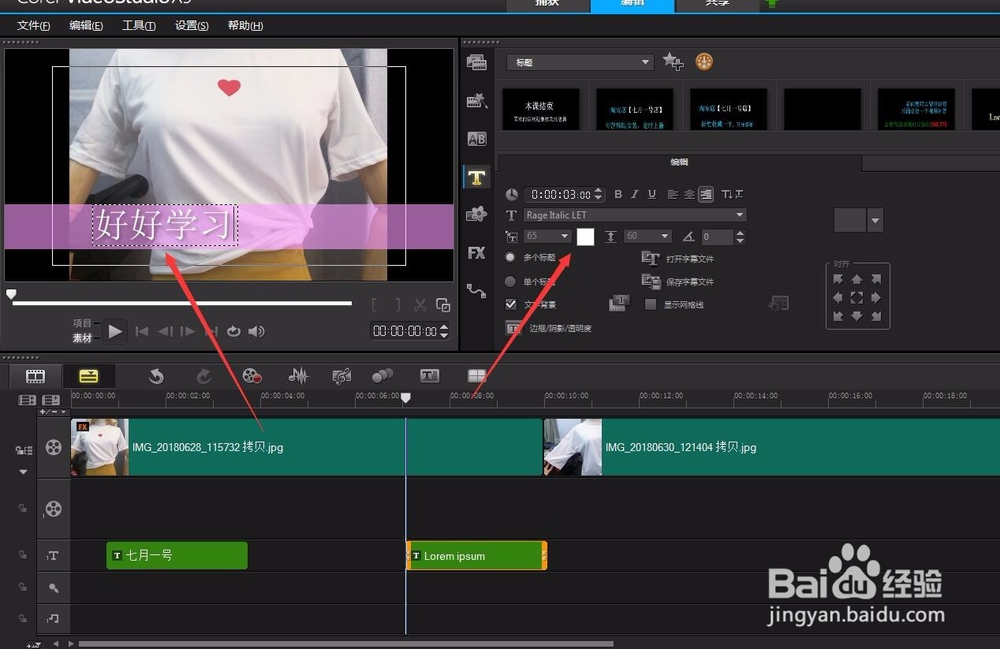The image size is (1000, 649).
Task: Click the customize text backdrop icon
Action: (x=619, y=303)
